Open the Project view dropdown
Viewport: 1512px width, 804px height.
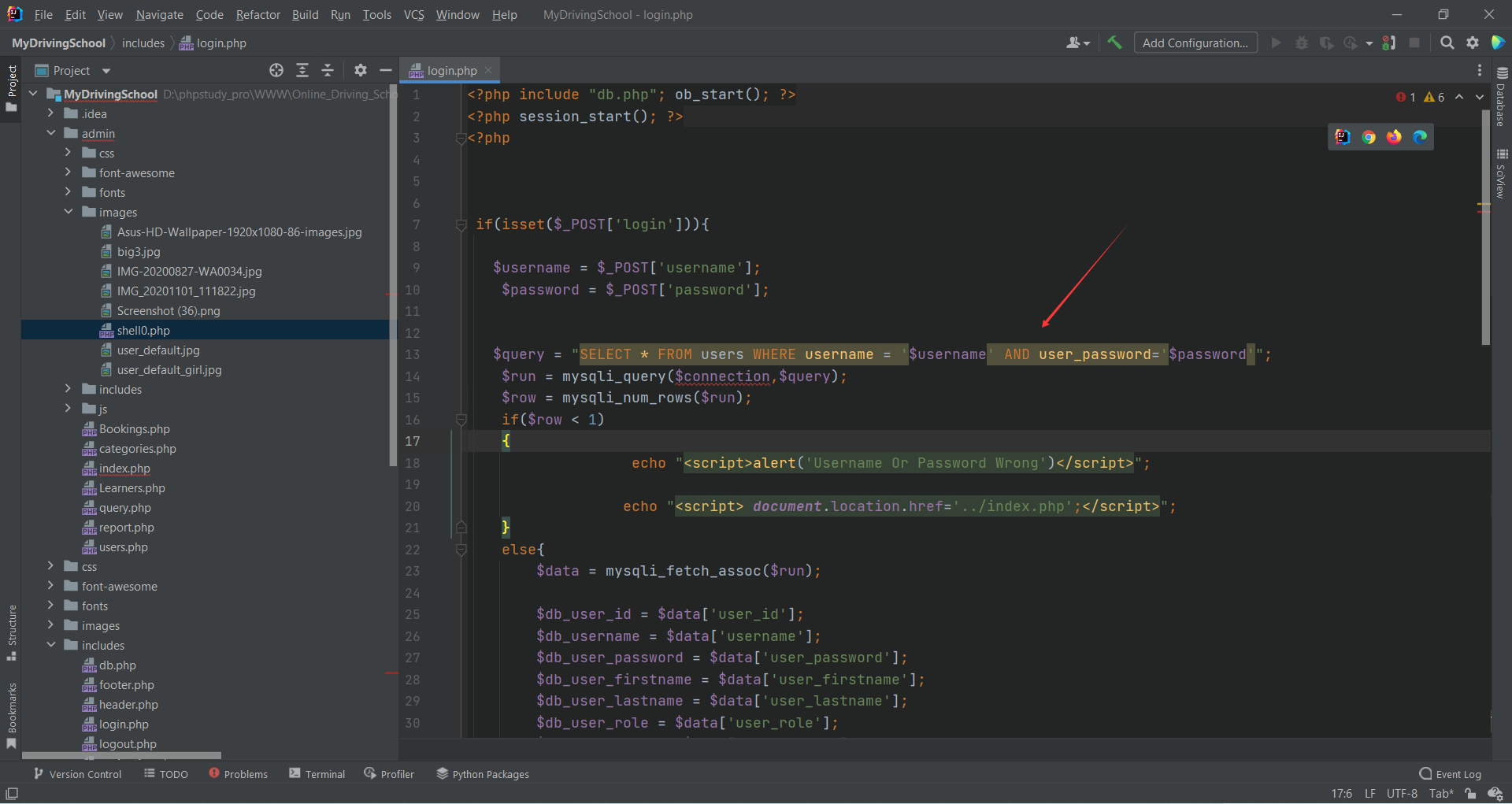[106, 71]
